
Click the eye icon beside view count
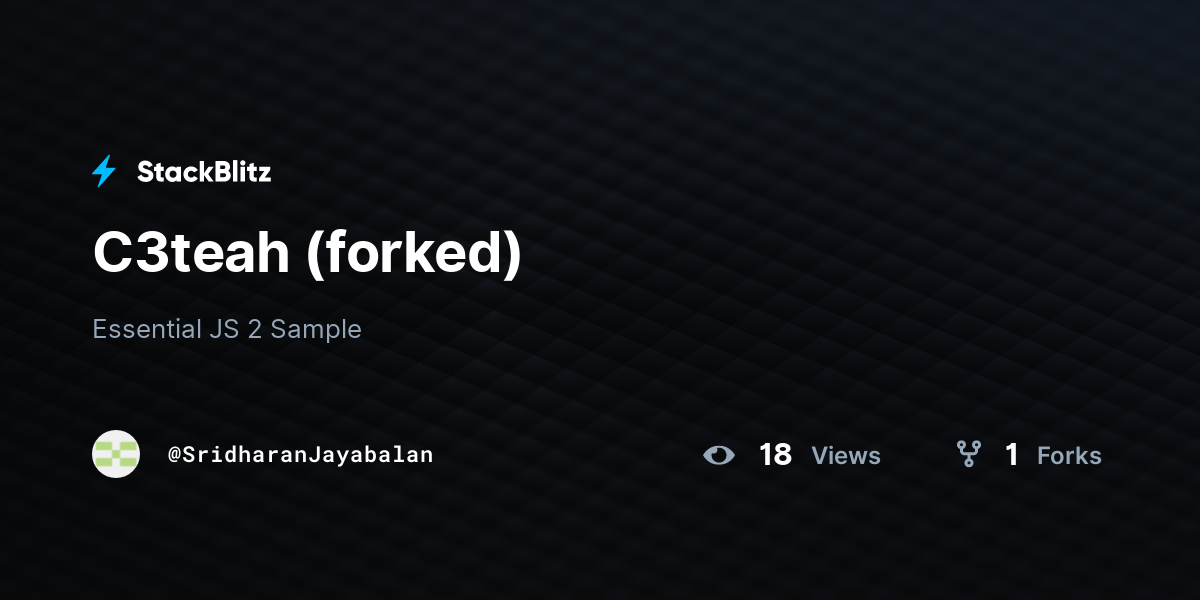click(x=718, y=455)
